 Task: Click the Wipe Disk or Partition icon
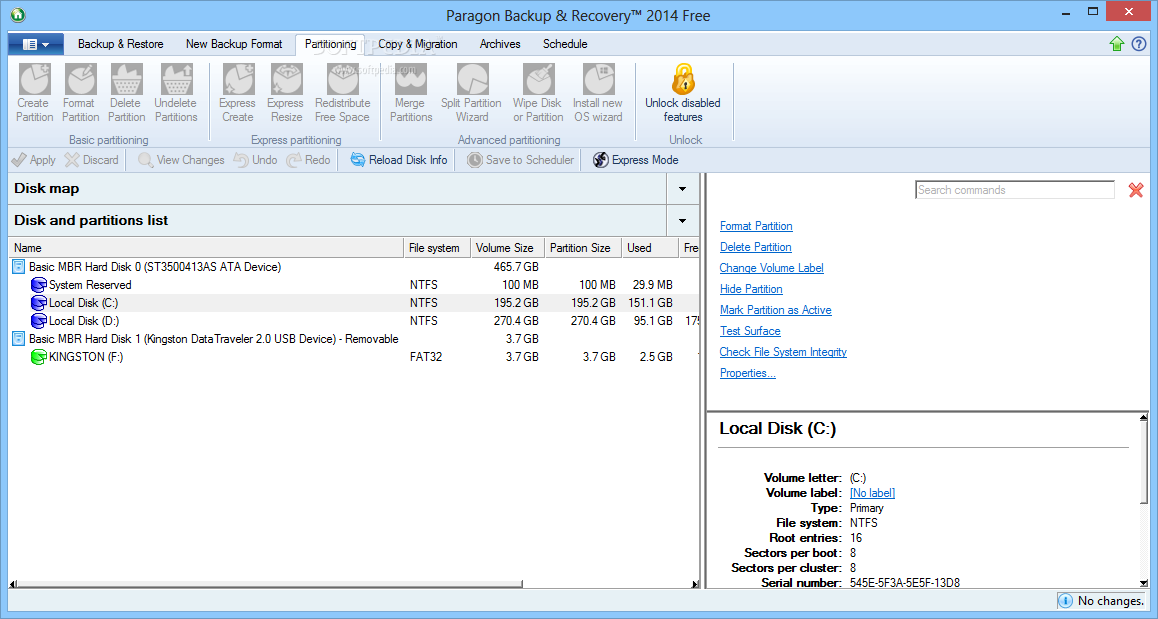pos(538,80)
